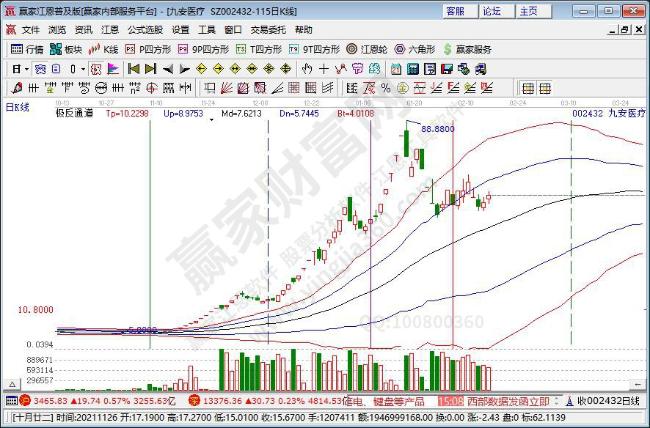The width and height of the screenshot is (650, 428).
Task: Select the T四方形 tool
Action: (x=259, y=50)
